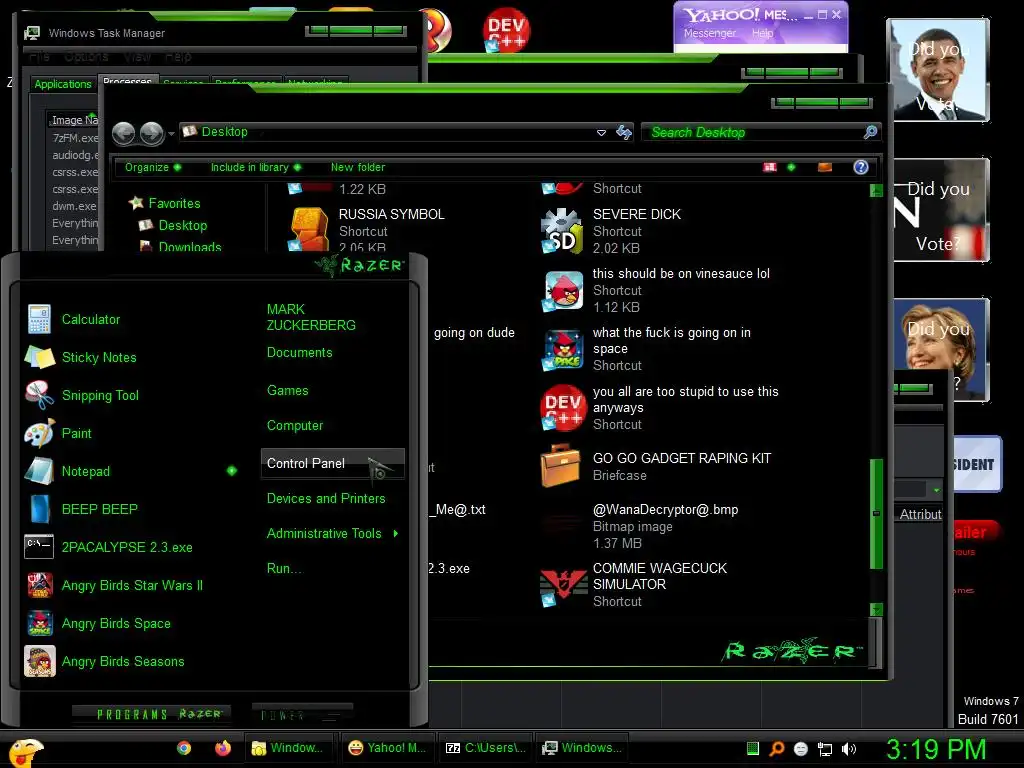Open Games from the start menu
This screenshot has height=768, width=1024.
point(287,391)
